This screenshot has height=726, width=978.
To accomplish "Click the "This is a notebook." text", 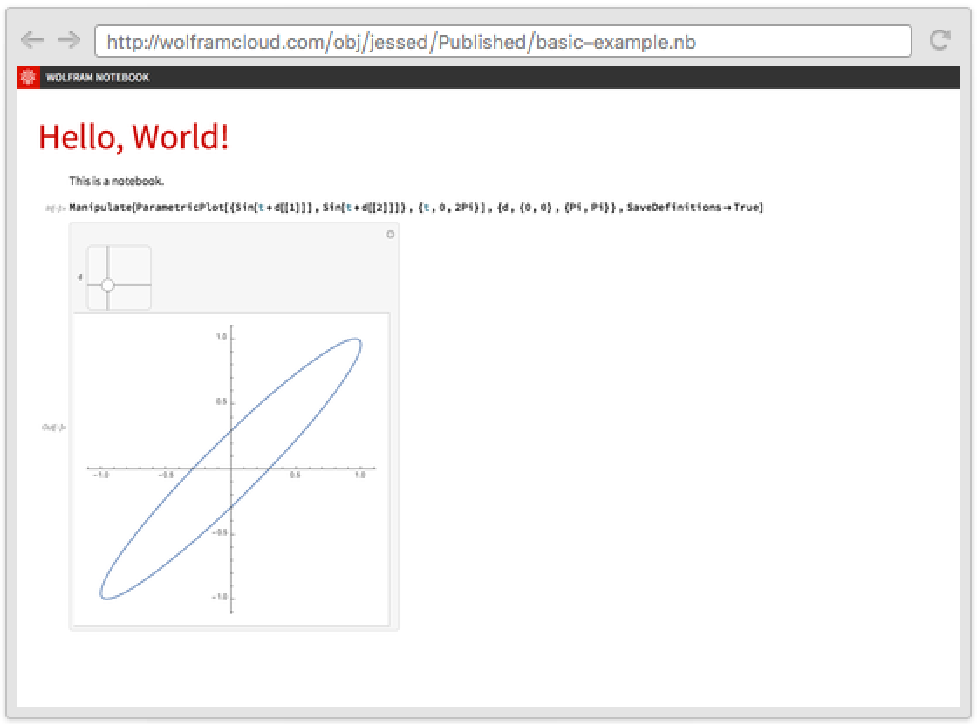I will 116,181.
